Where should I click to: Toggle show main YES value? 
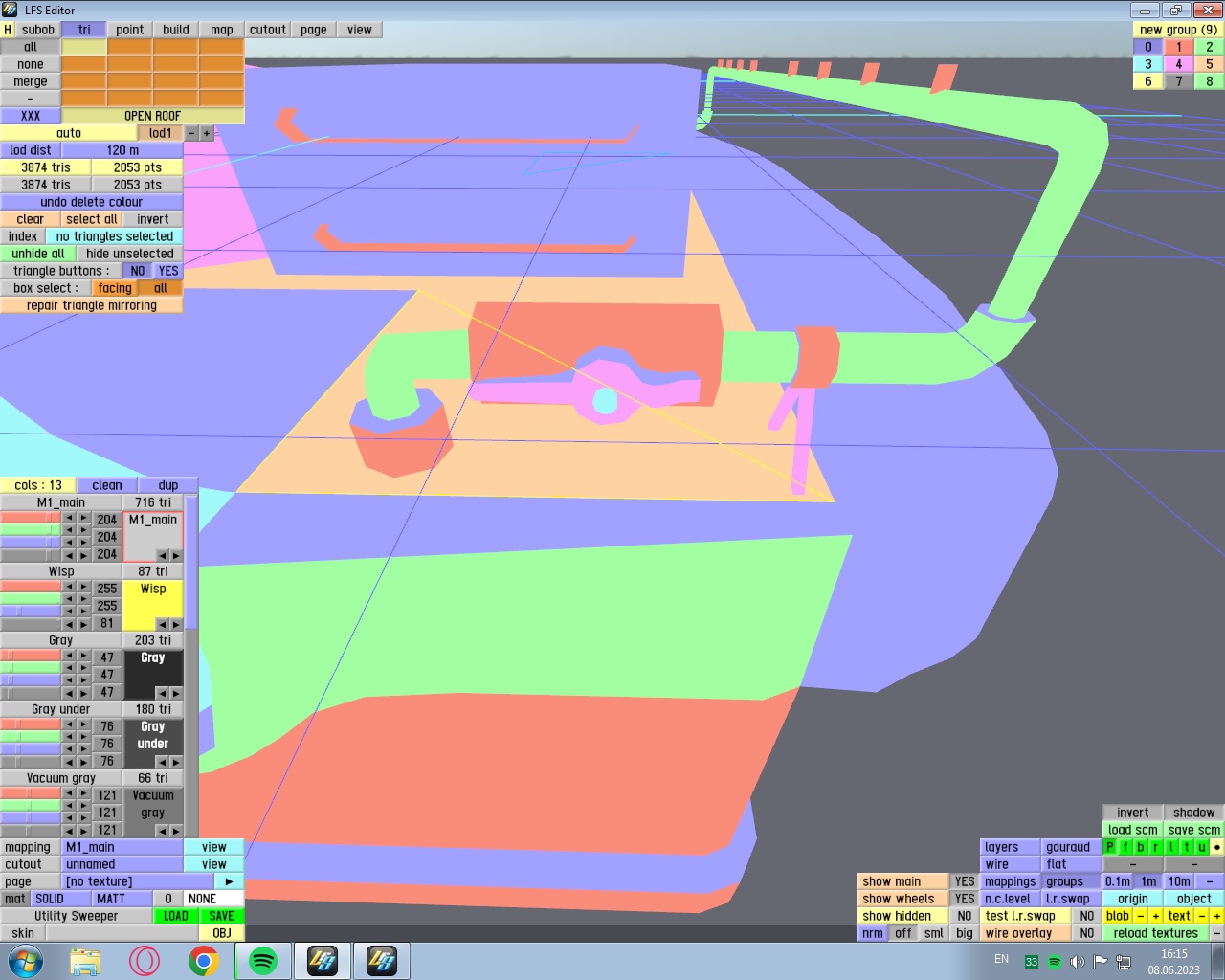pos(965,881)
